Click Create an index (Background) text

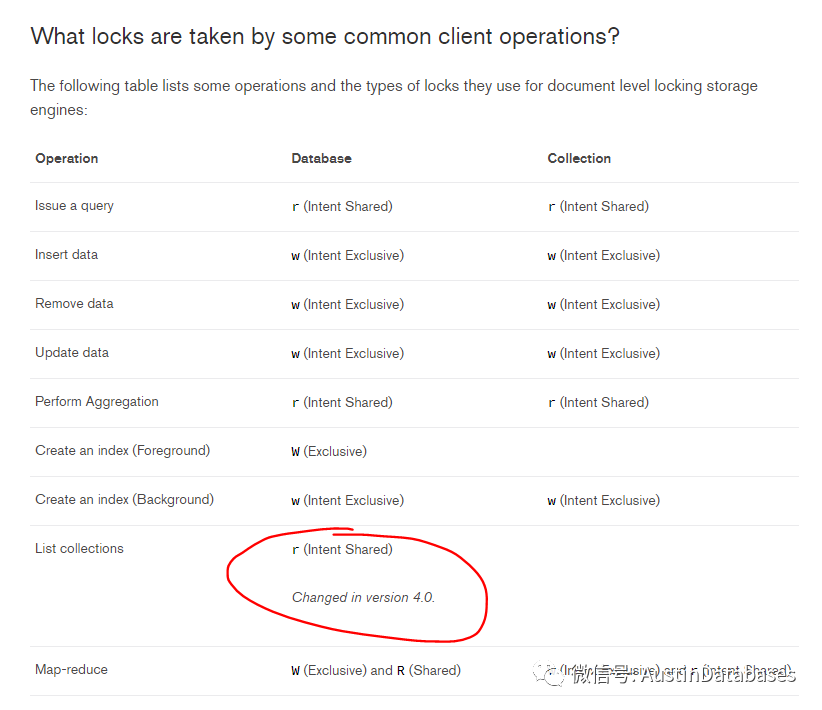coord(124,499)
